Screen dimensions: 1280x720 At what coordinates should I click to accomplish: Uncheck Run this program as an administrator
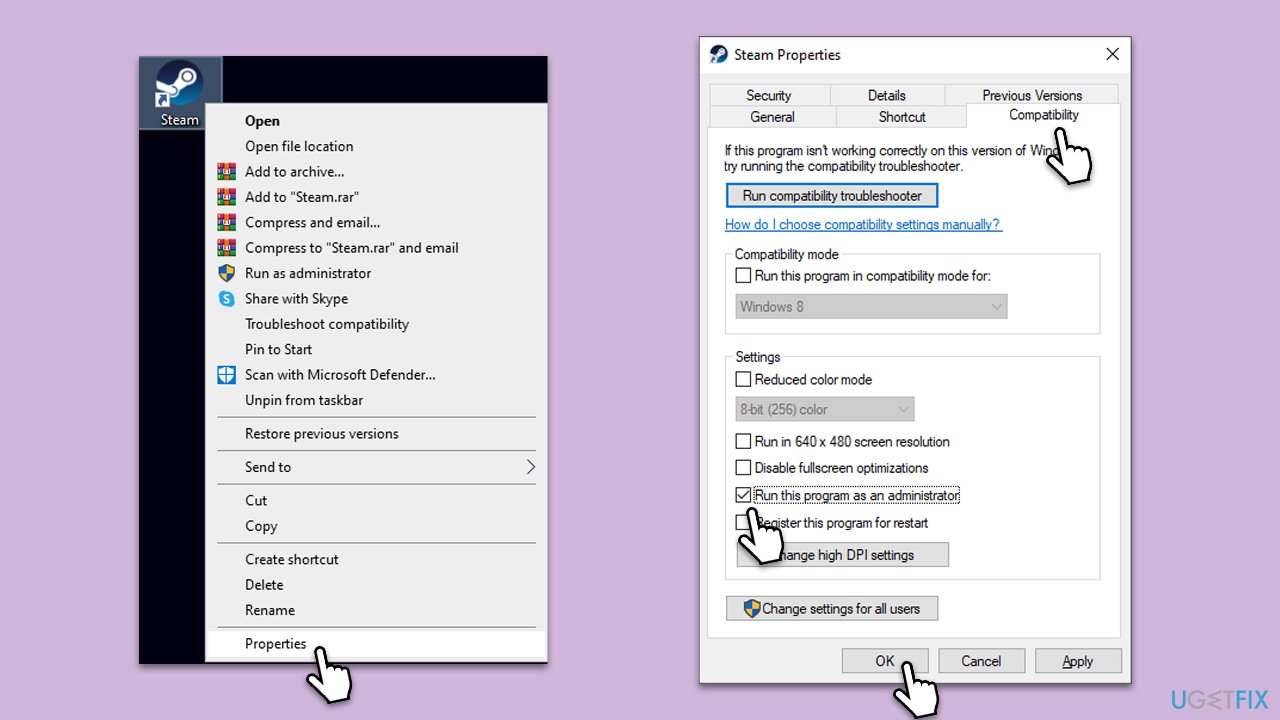743,495
